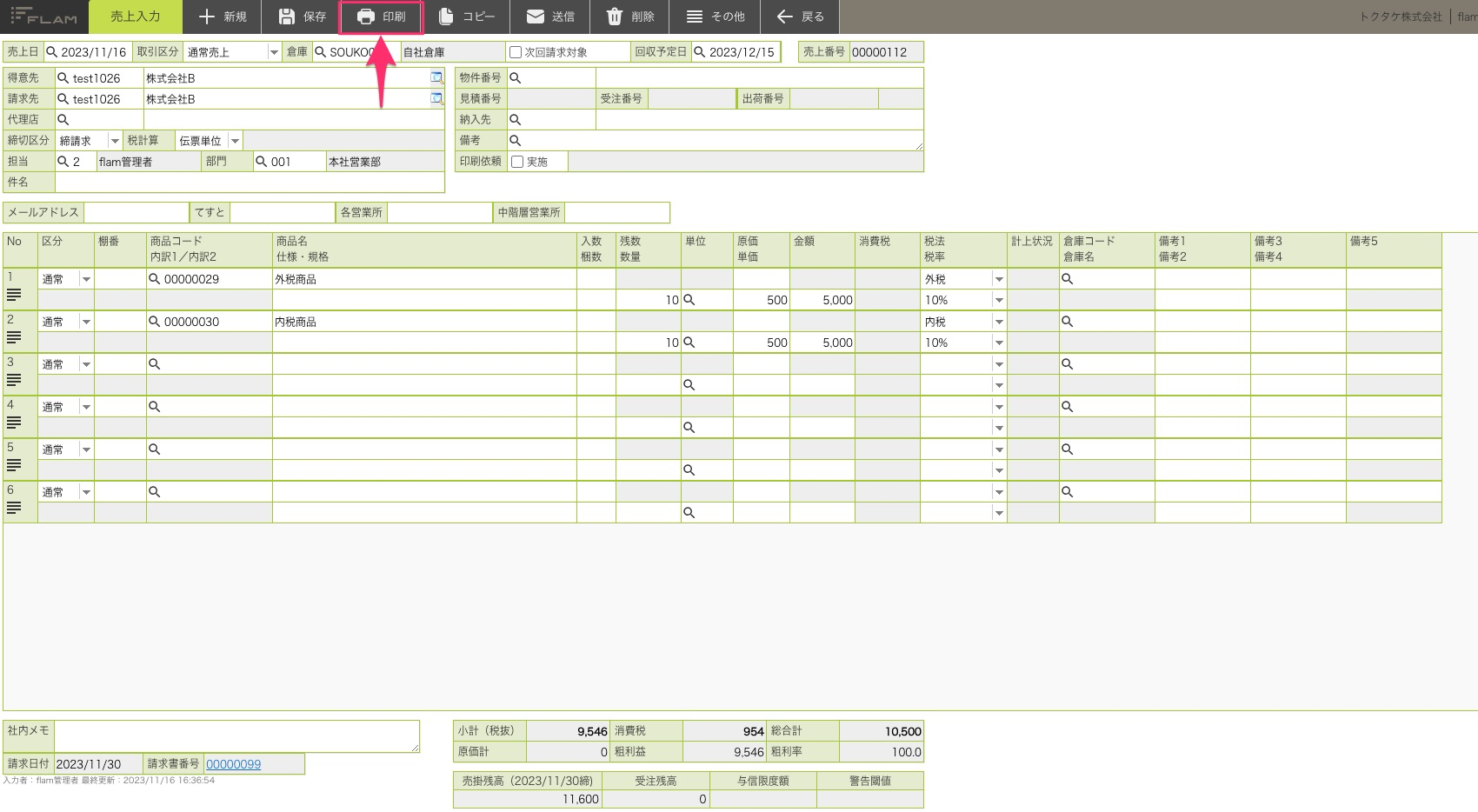Click the 請求日付 2023/11/30 field

(x=97, y=764)
